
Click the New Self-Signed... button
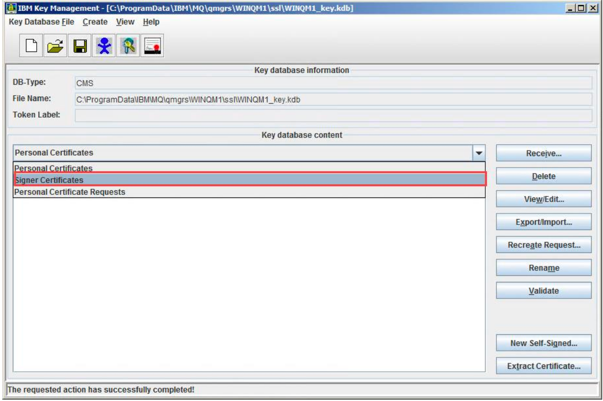(x=543, y=343)
